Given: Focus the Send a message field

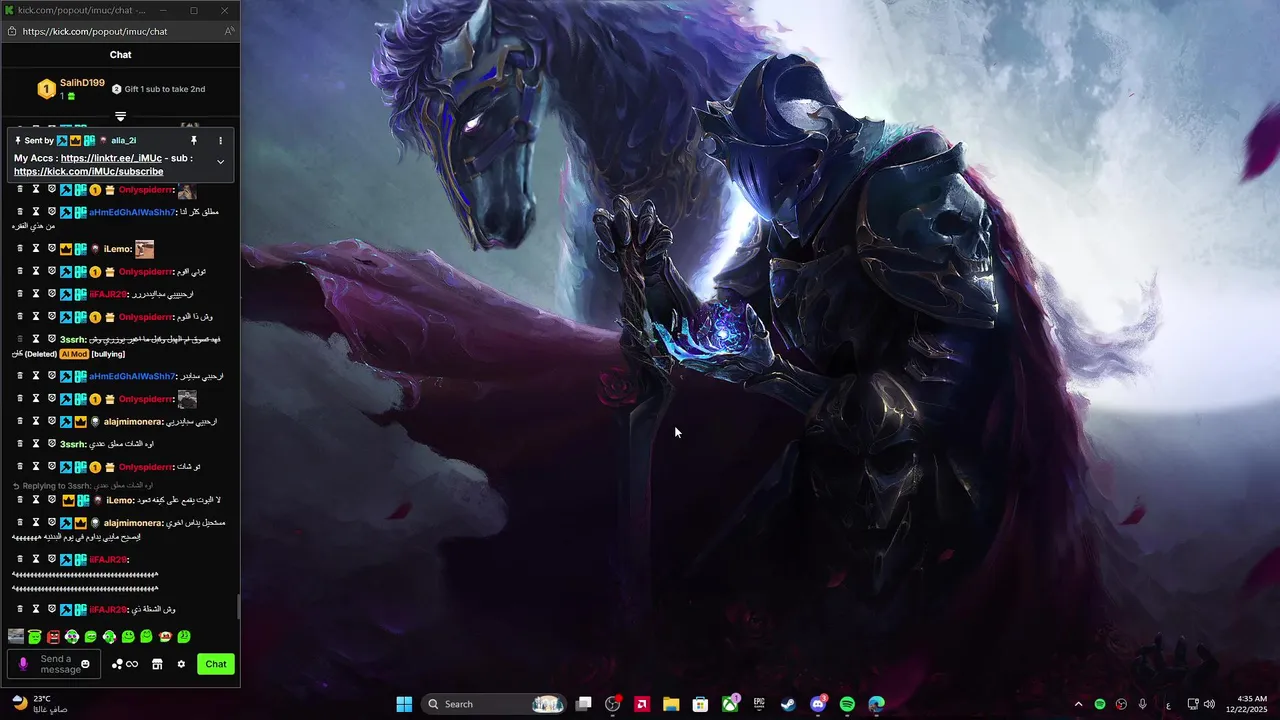Looking at the screenshot, I should pyautogui.click(x=54, y=664).
